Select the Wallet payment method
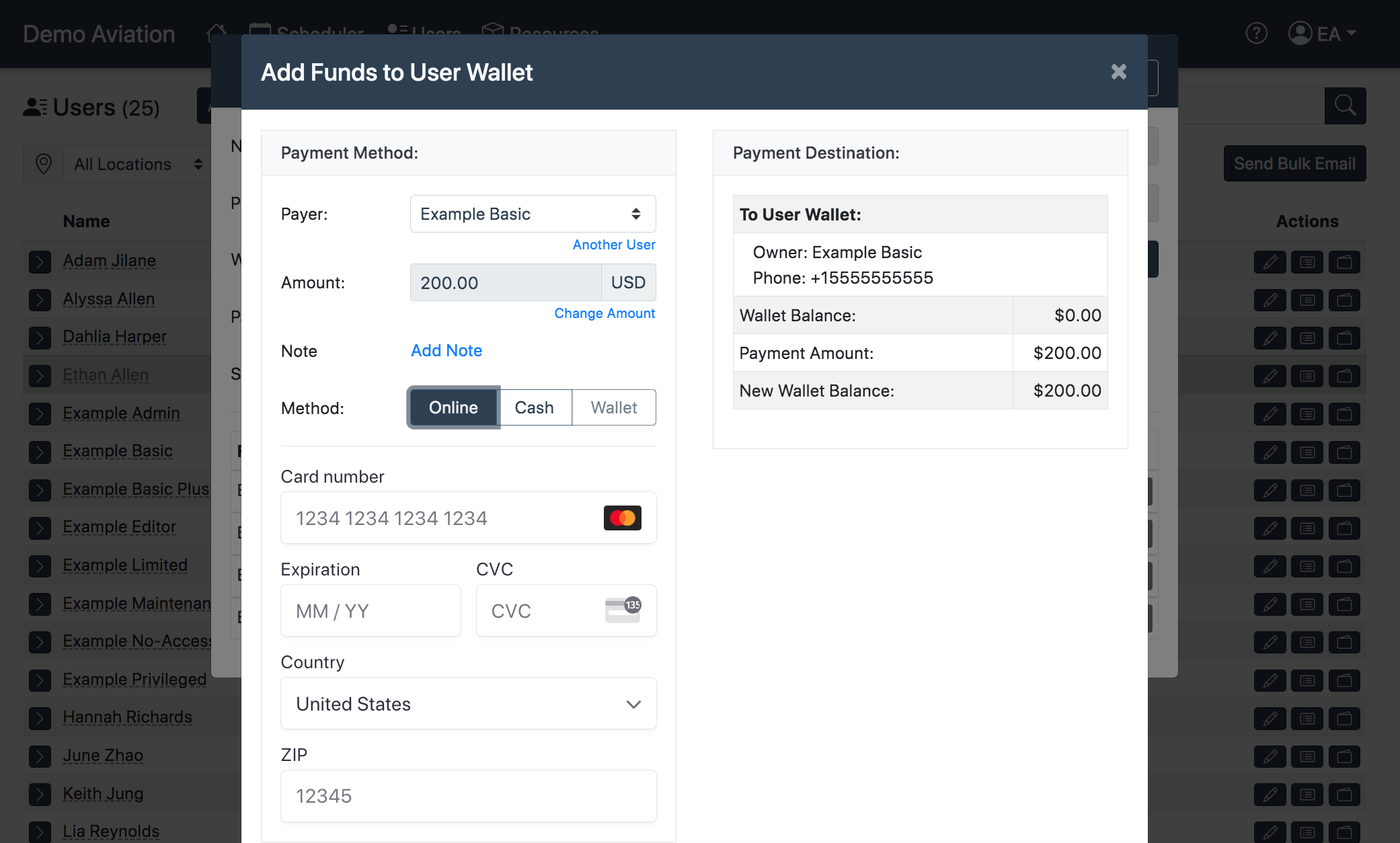The height and width of the screenshot is (843, 1400). coord(613,407)
